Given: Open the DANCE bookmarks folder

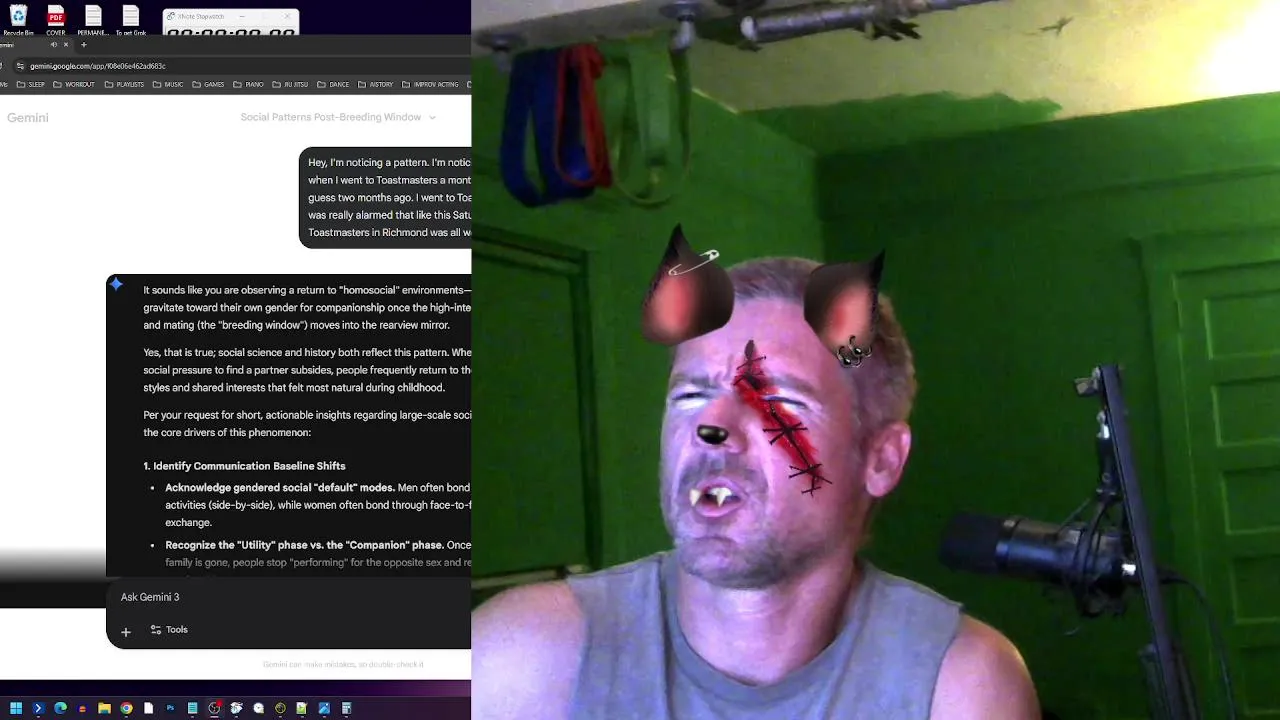Looking at the screenshot, I should [x=333, y=84].
